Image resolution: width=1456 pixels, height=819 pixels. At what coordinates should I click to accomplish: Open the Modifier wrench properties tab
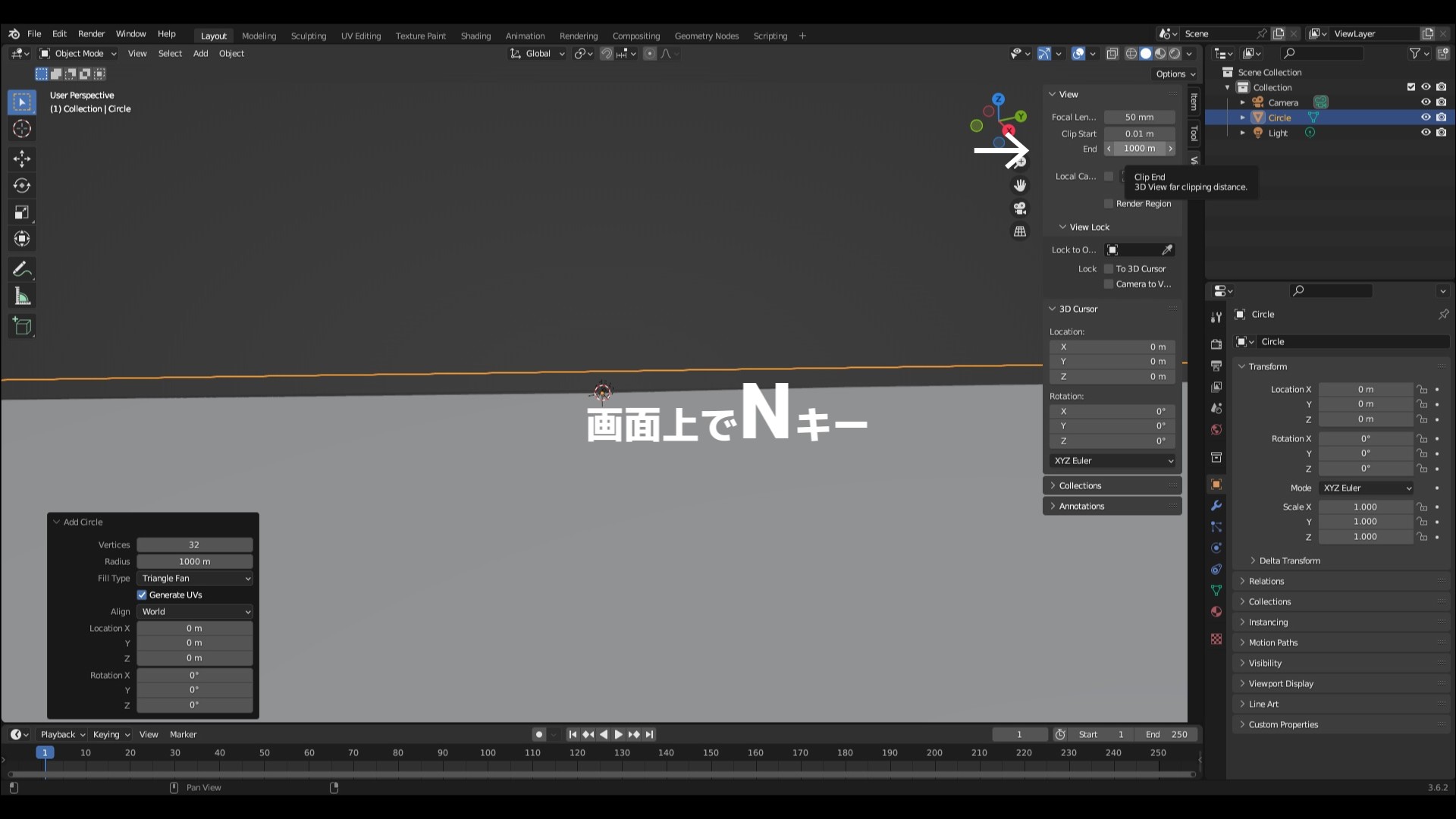click(x=1216, y=506)
